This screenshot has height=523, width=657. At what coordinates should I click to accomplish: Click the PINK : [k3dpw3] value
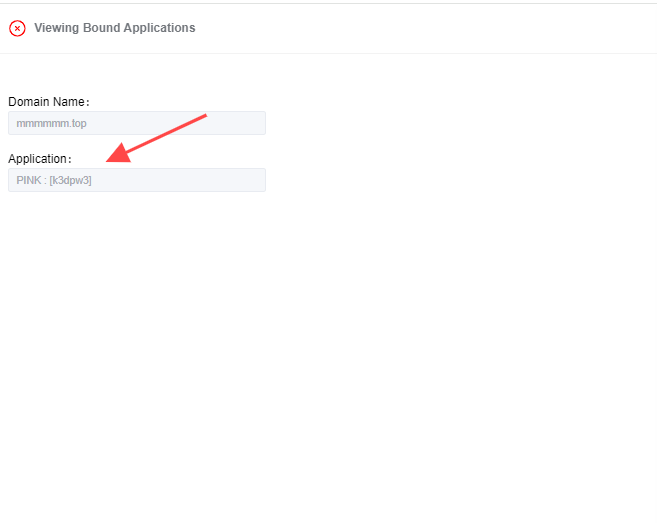[54, 180]
